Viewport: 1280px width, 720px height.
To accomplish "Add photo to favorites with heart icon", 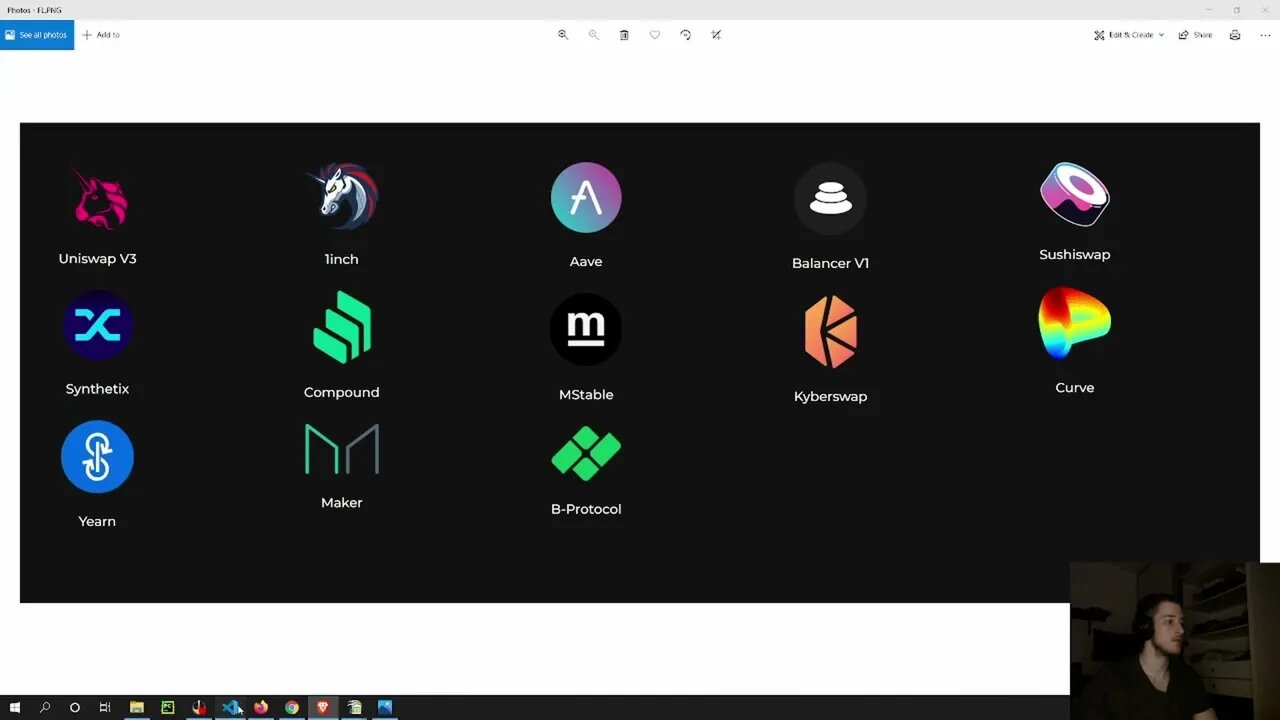I will pos(655,35).
